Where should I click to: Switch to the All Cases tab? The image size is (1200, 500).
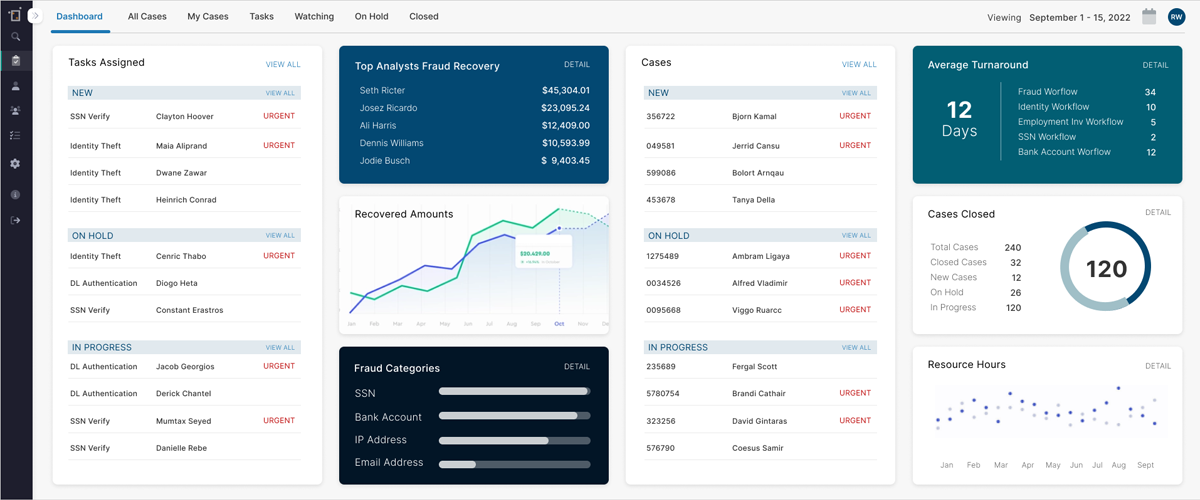tap(147, 17)
